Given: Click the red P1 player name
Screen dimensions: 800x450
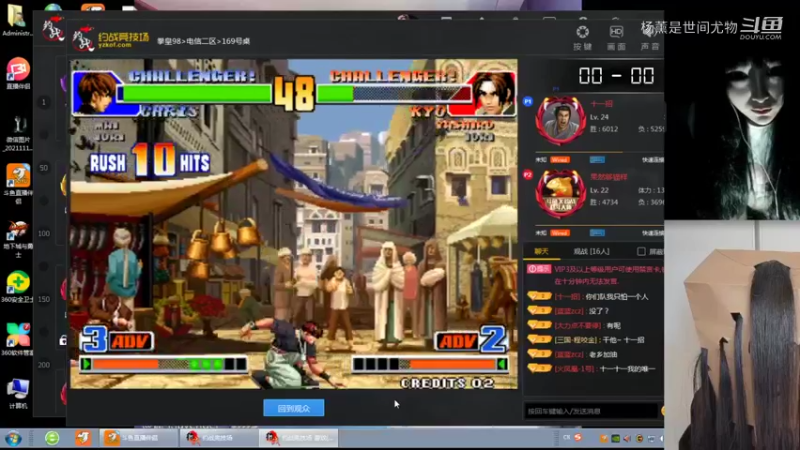Looking at the screenshot, I should point(601,104).
